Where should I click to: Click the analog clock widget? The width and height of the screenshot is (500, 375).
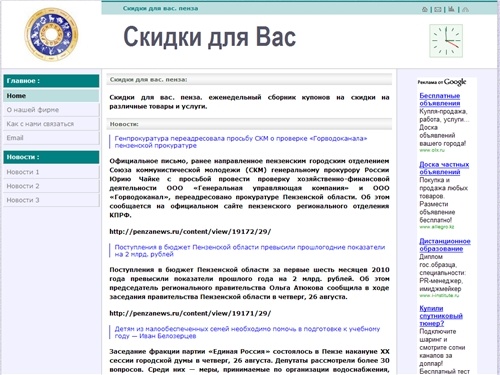446,41
